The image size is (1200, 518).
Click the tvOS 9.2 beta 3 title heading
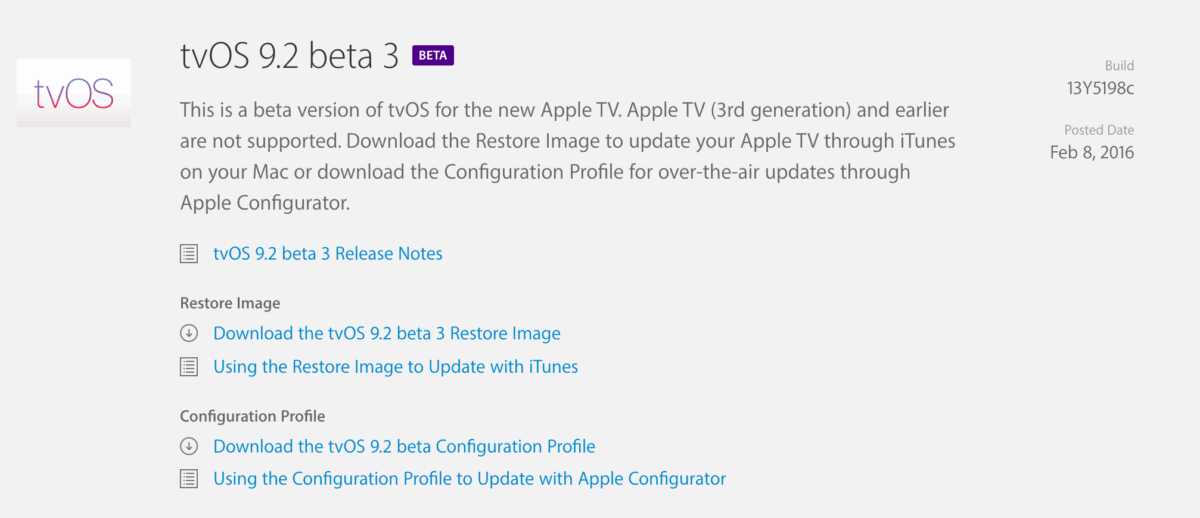click(289, 55)
